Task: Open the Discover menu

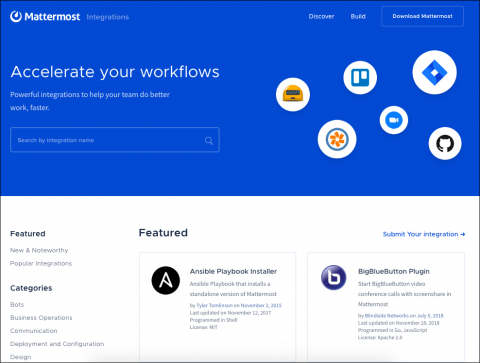Action: click(321, 16)
